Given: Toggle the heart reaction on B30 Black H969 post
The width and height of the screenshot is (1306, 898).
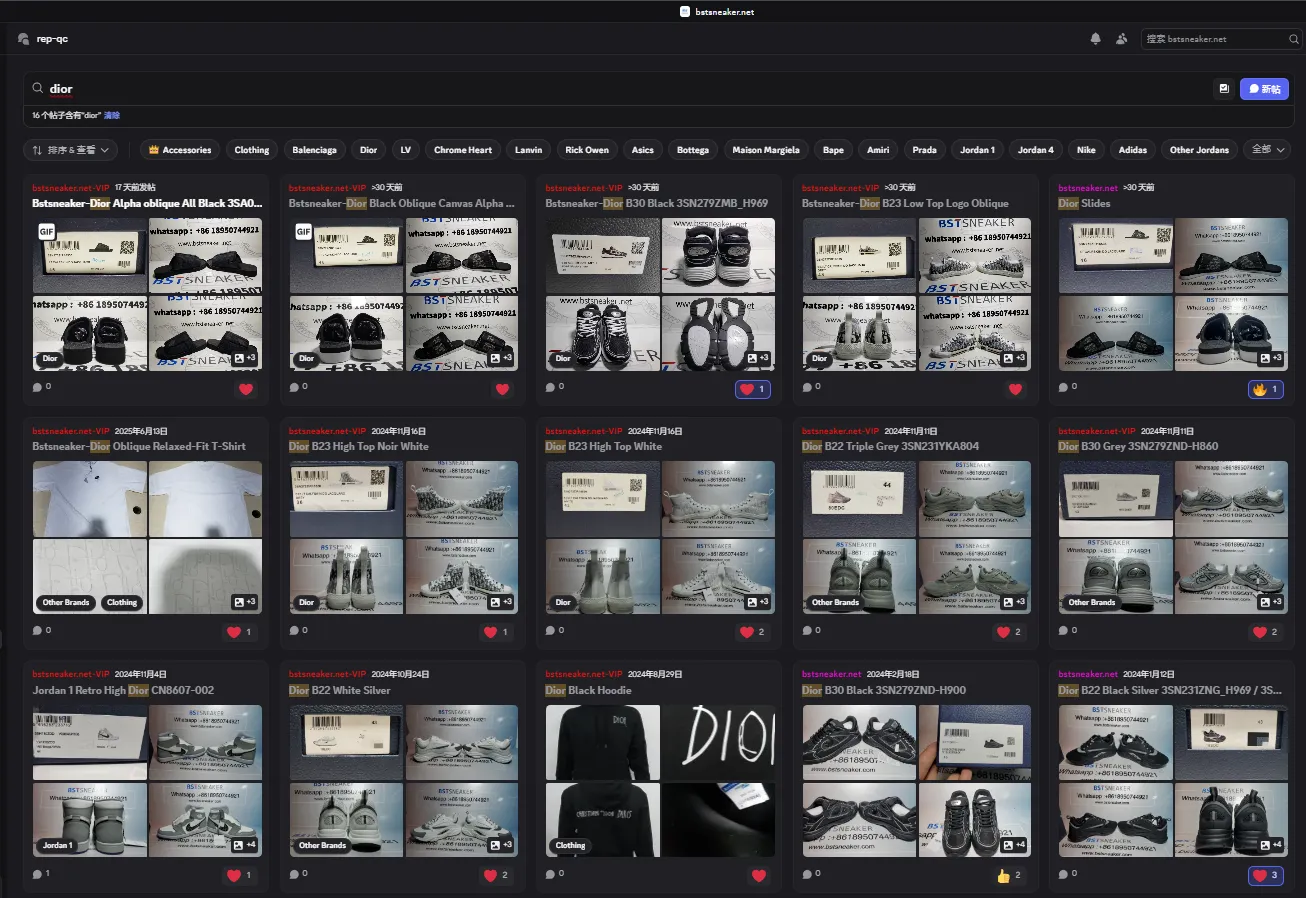Looking at the screenshot, I should pos(753,389).
